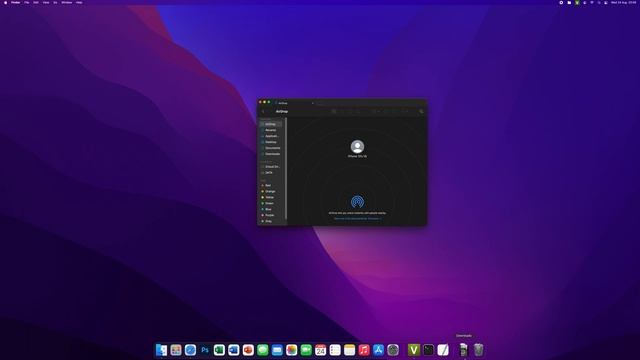The height and width of the screenshot is (360, 640).
Task: Open FaceTime from the Dock
Action: (x=306, y=350)
